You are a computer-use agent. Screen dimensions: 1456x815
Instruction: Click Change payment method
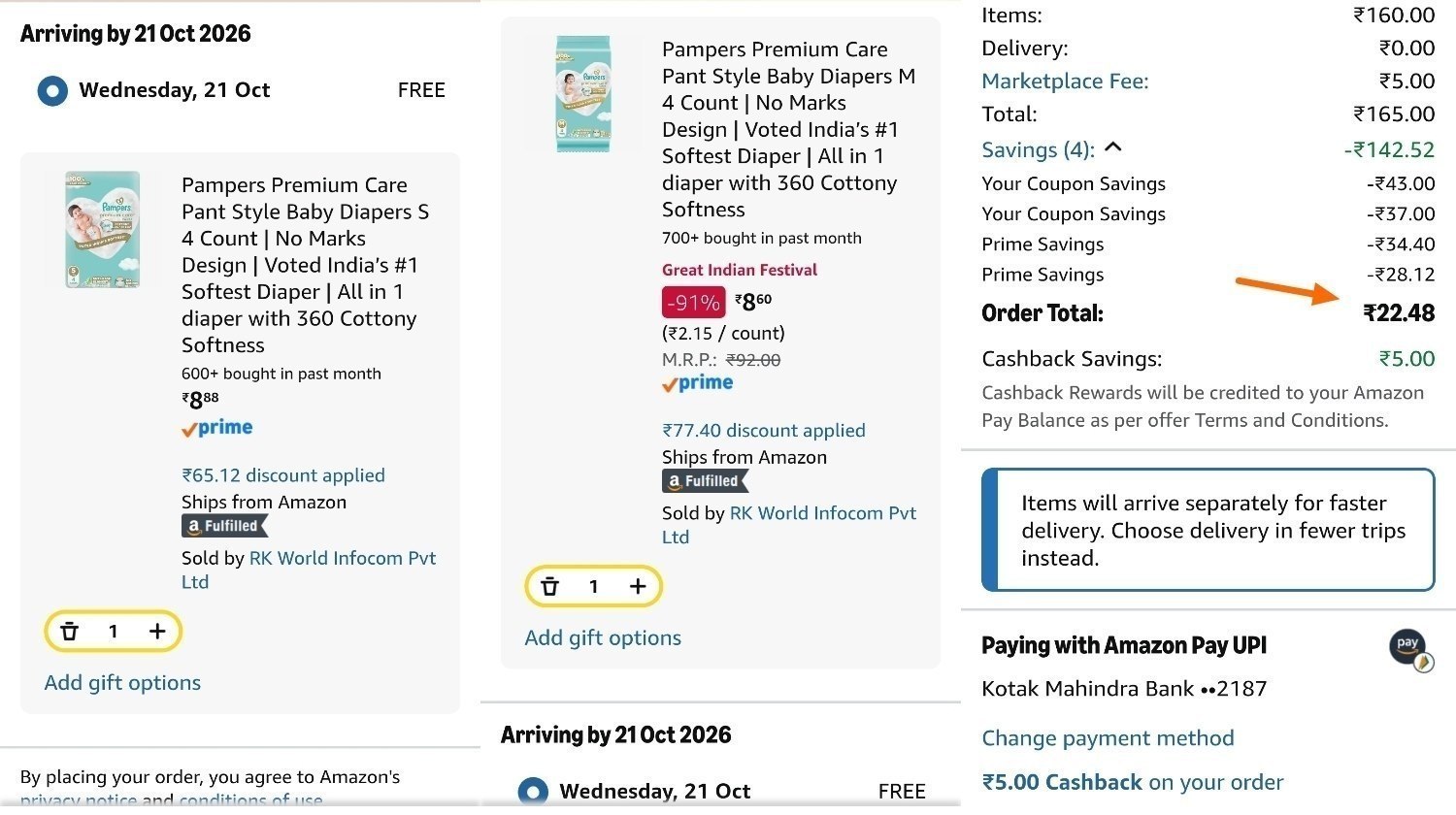pyautogui.click(x=1108, y=738)
